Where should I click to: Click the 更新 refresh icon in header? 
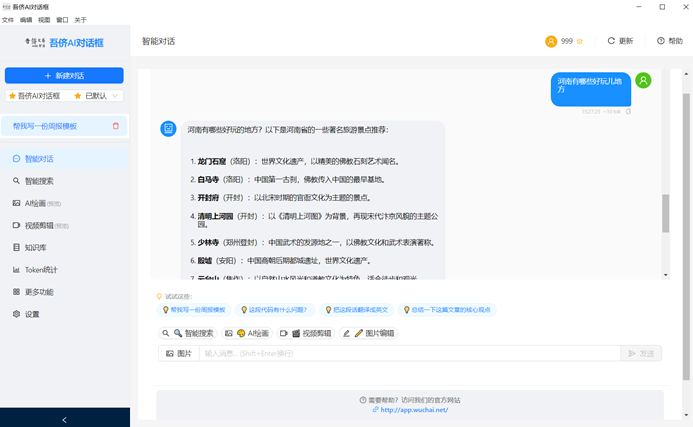point(611,41)
